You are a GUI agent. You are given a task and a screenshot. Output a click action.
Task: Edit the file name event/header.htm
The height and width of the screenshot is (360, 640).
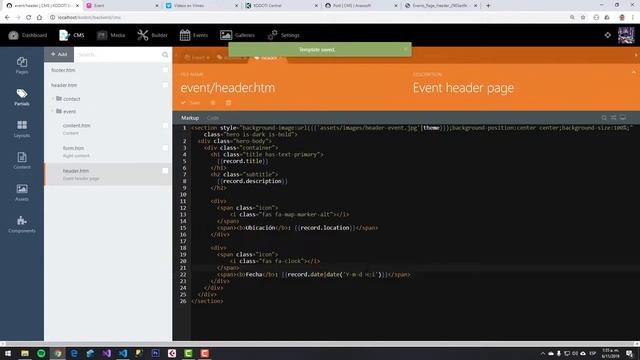tap(228, 88)
